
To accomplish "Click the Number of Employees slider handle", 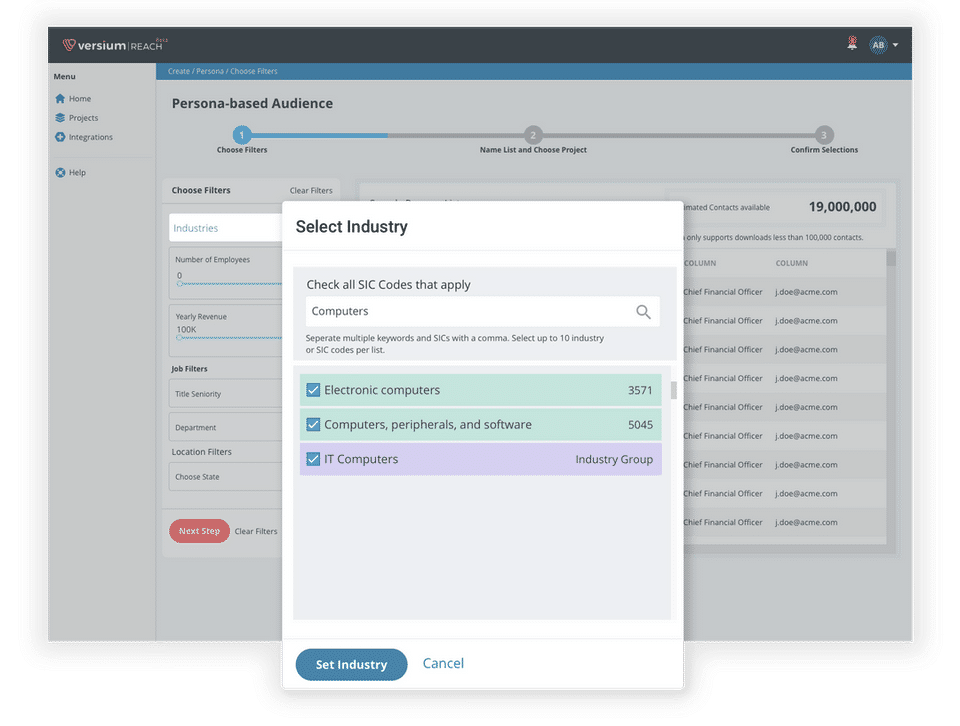I will click(x=179, y=283).
